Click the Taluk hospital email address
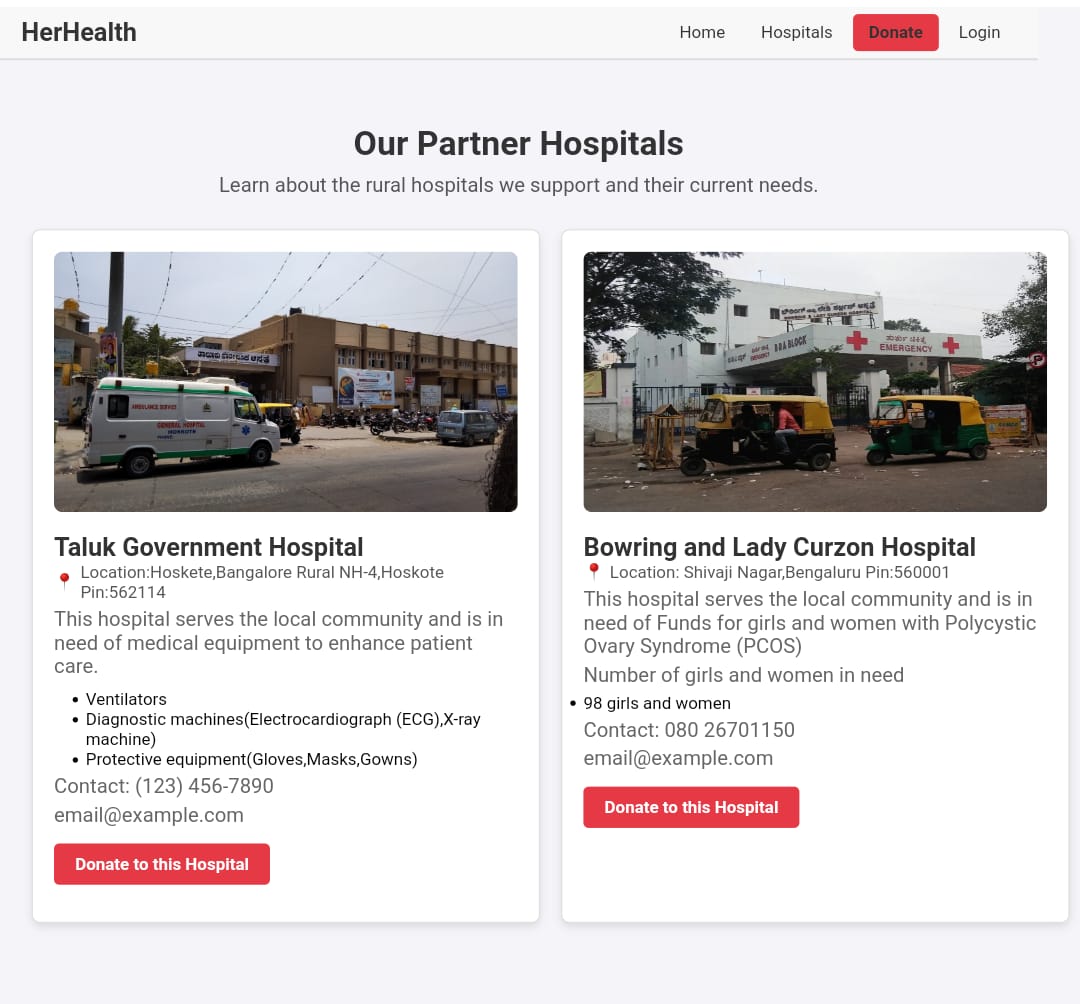This screenshot has height=1004, width=1080. click(x=149, y=815)
